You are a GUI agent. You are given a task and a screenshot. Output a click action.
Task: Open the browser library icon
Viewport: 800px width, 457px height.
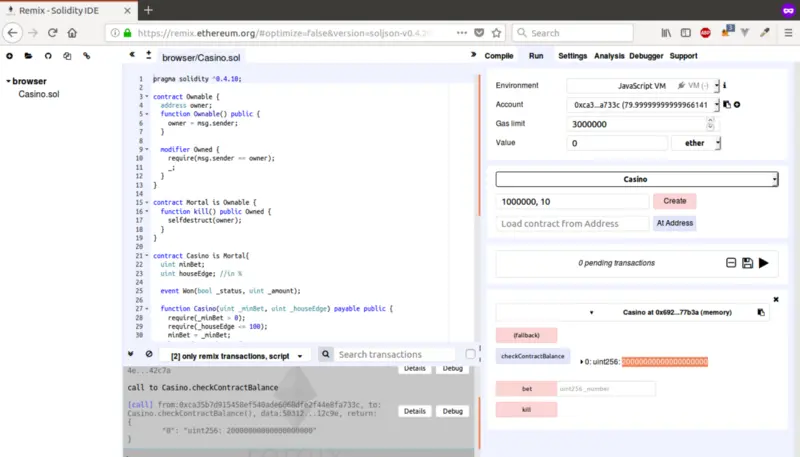(666, 33)
